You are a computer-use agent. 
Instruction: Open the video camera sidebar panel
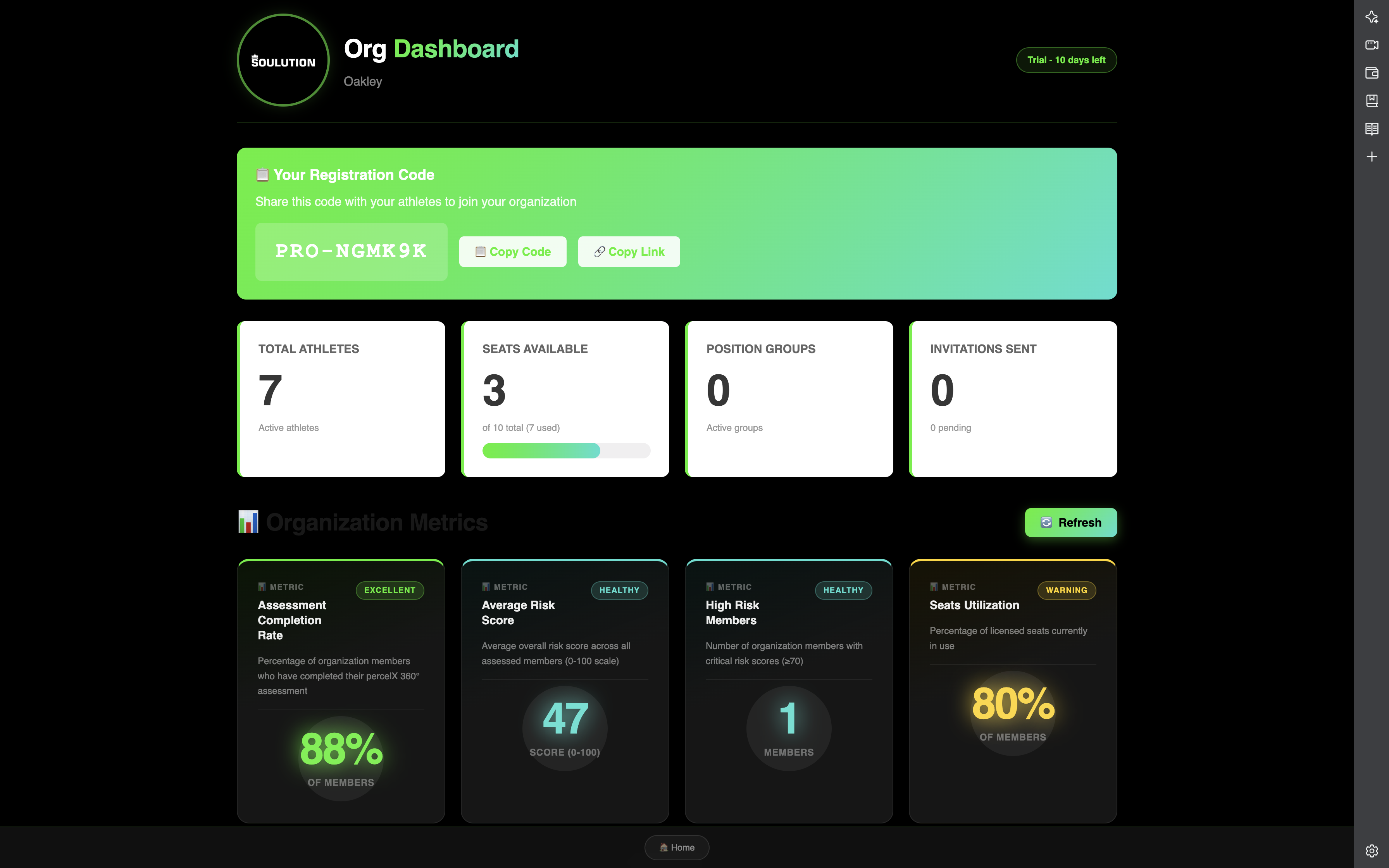[1371, 45]
